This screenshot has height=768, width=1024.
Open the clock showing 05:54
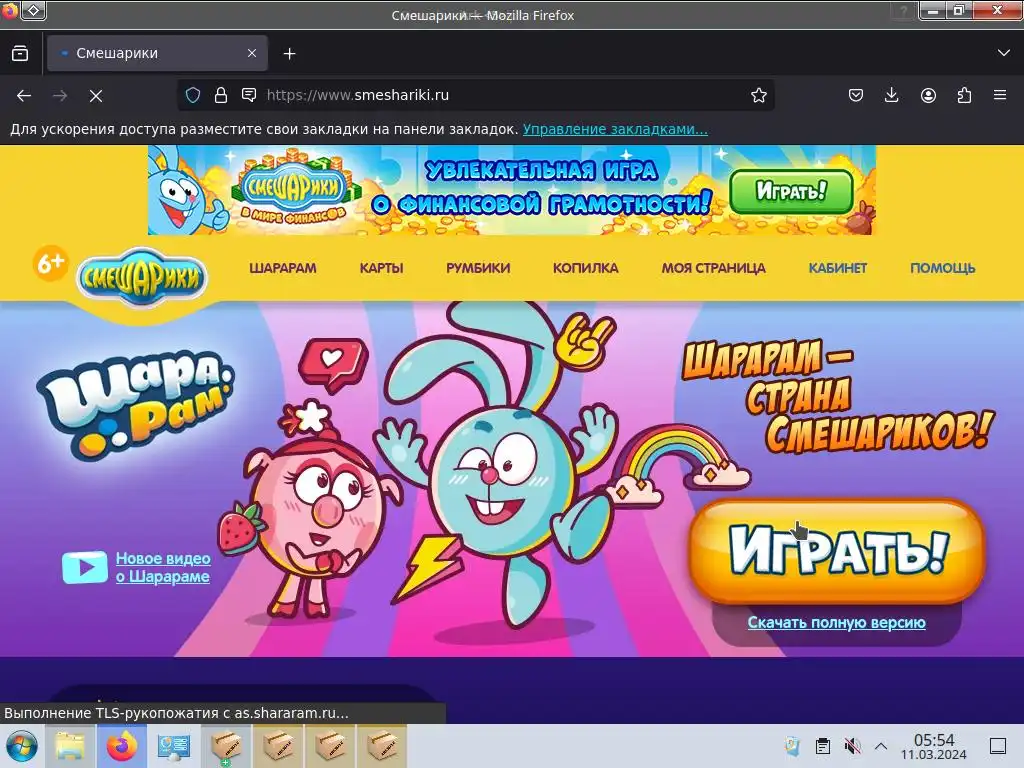(x=934, y=746)
